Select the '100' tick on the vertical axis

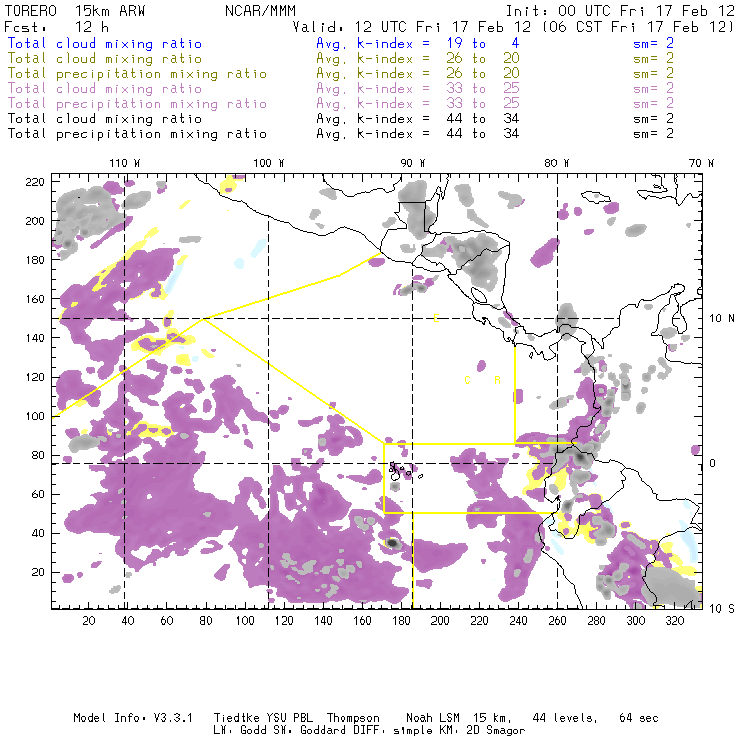tap(35, 416)
